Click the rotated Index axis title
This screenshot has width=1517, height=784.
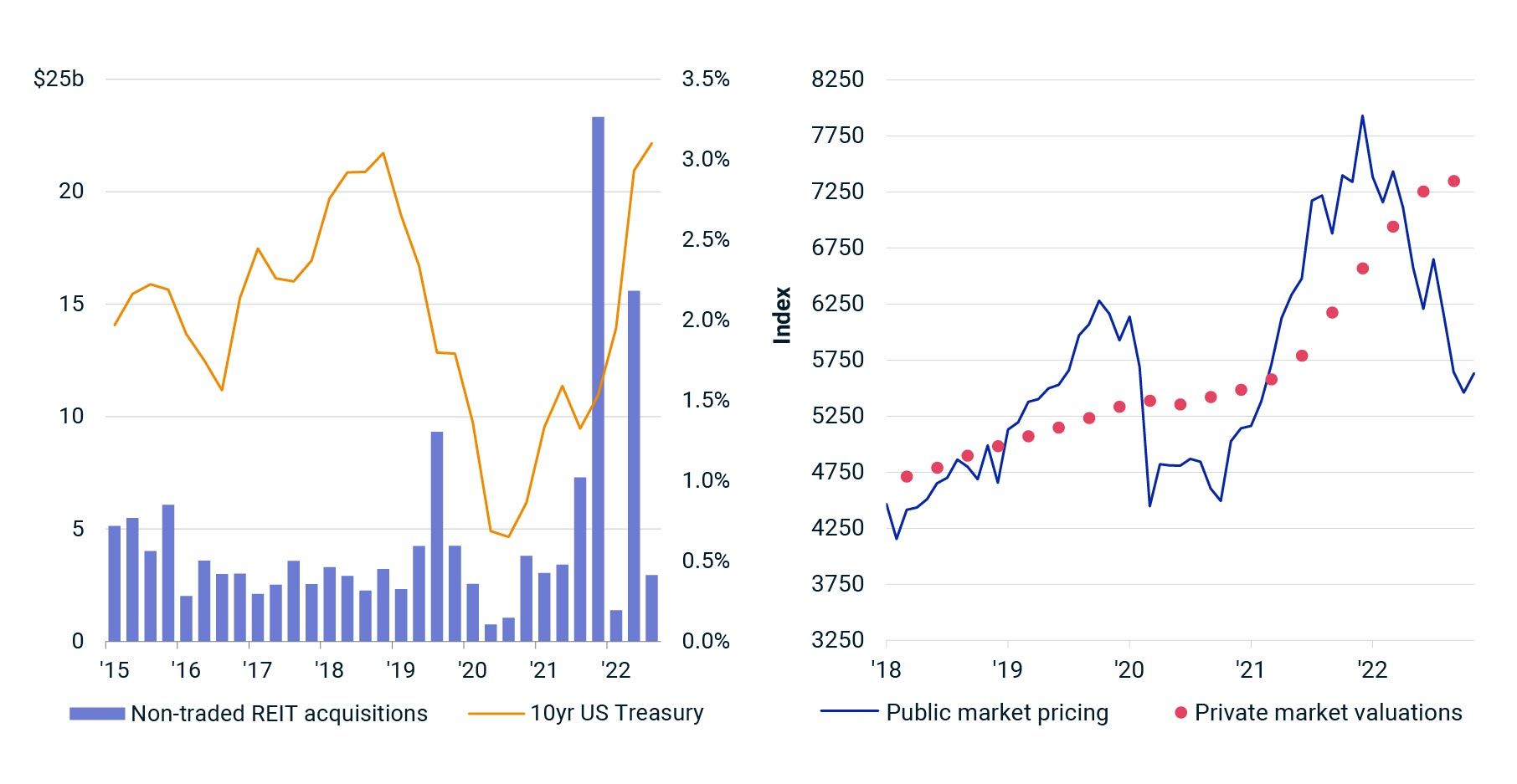(x=782, y=315)
